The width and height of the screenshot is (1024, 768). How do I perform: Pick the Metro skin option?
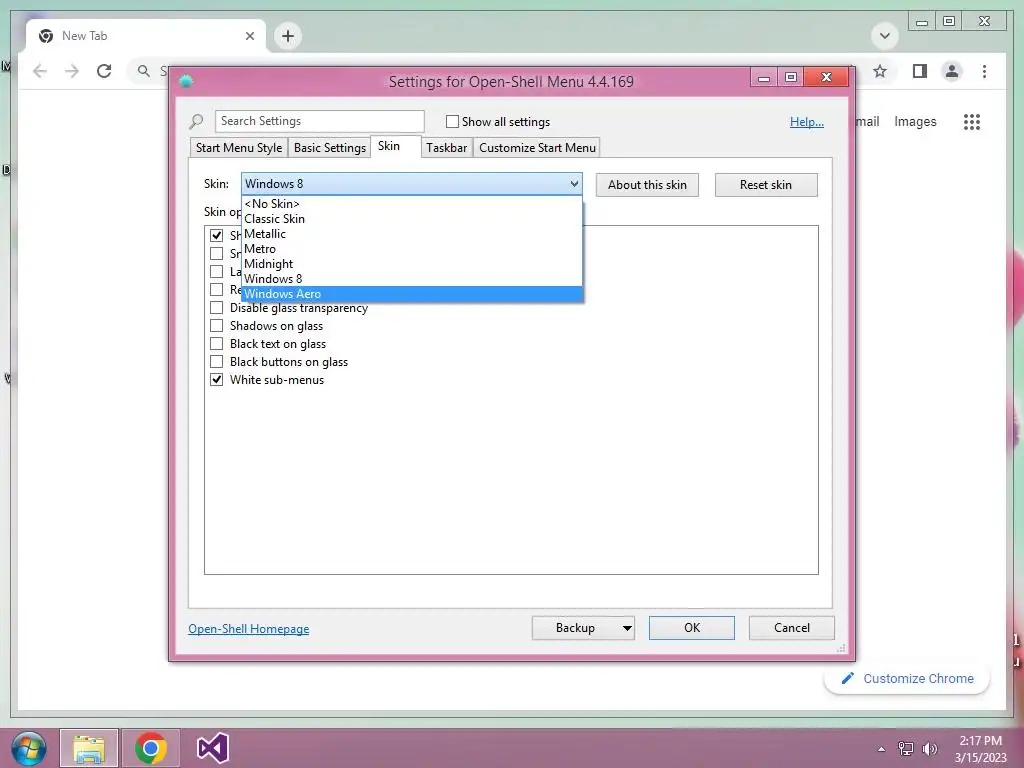411,249
